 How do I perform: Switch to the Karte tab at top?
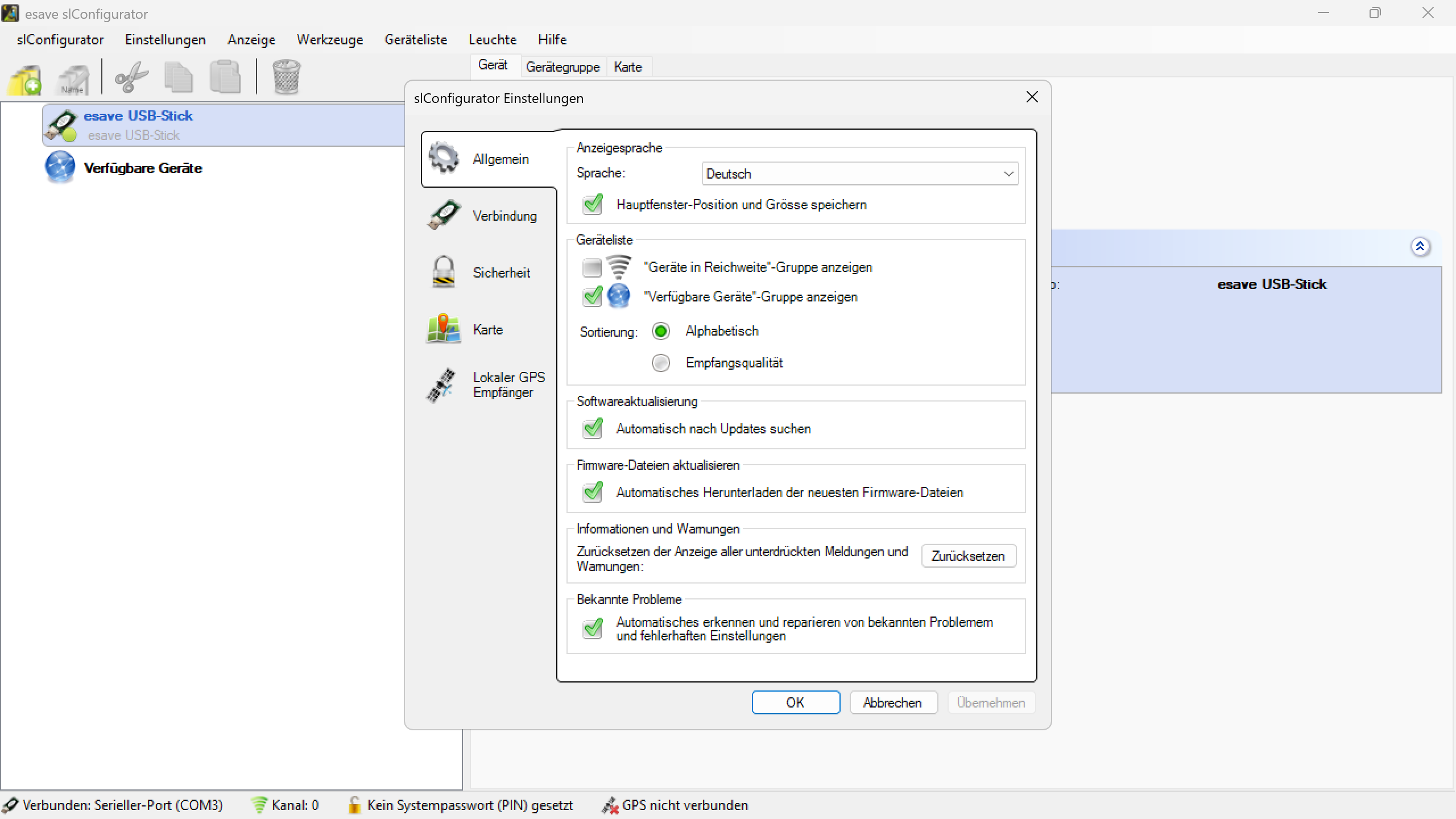pyautogui.click(x=628, y=67)
